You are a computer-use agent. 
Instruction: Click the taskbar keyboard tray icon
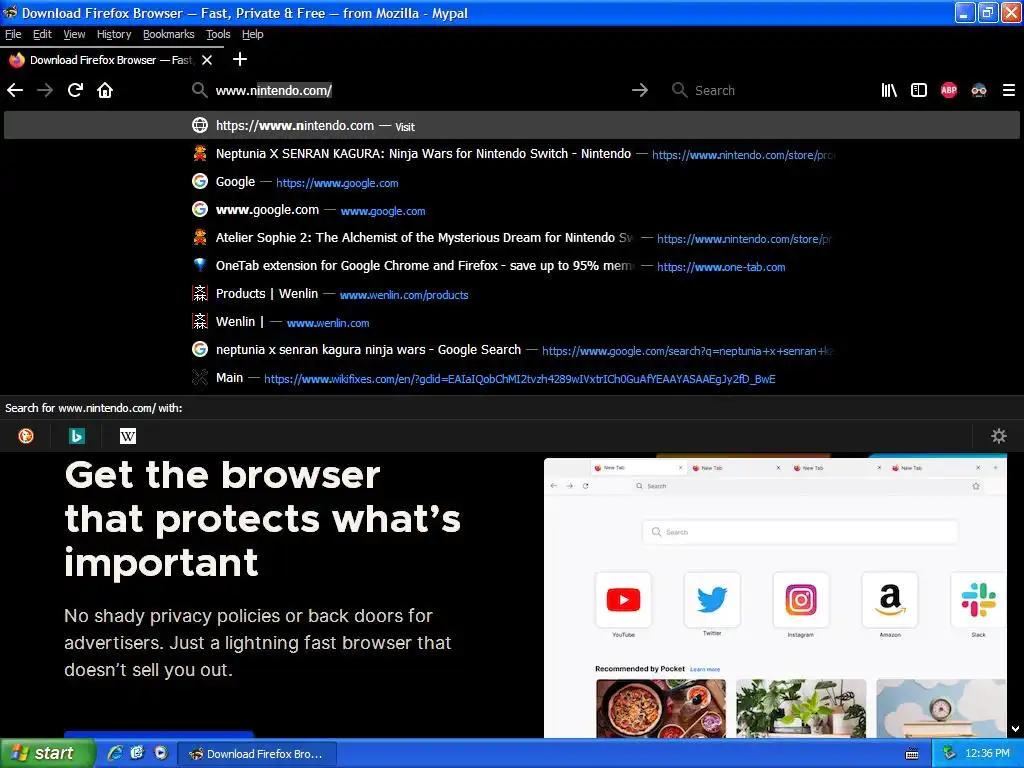point(912,754)
